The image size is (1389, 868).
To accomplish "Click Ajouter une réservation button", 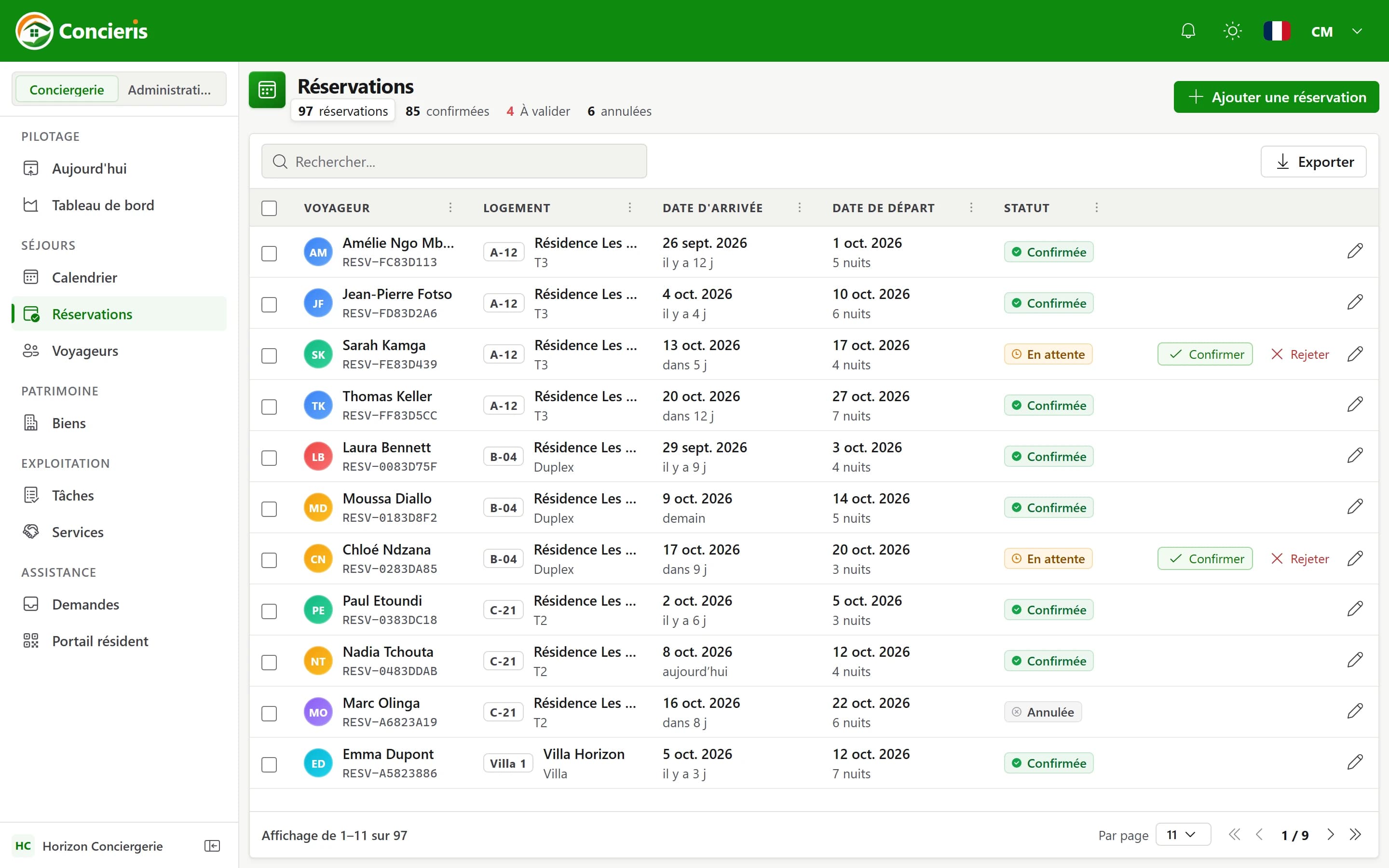I will 1276,97.
